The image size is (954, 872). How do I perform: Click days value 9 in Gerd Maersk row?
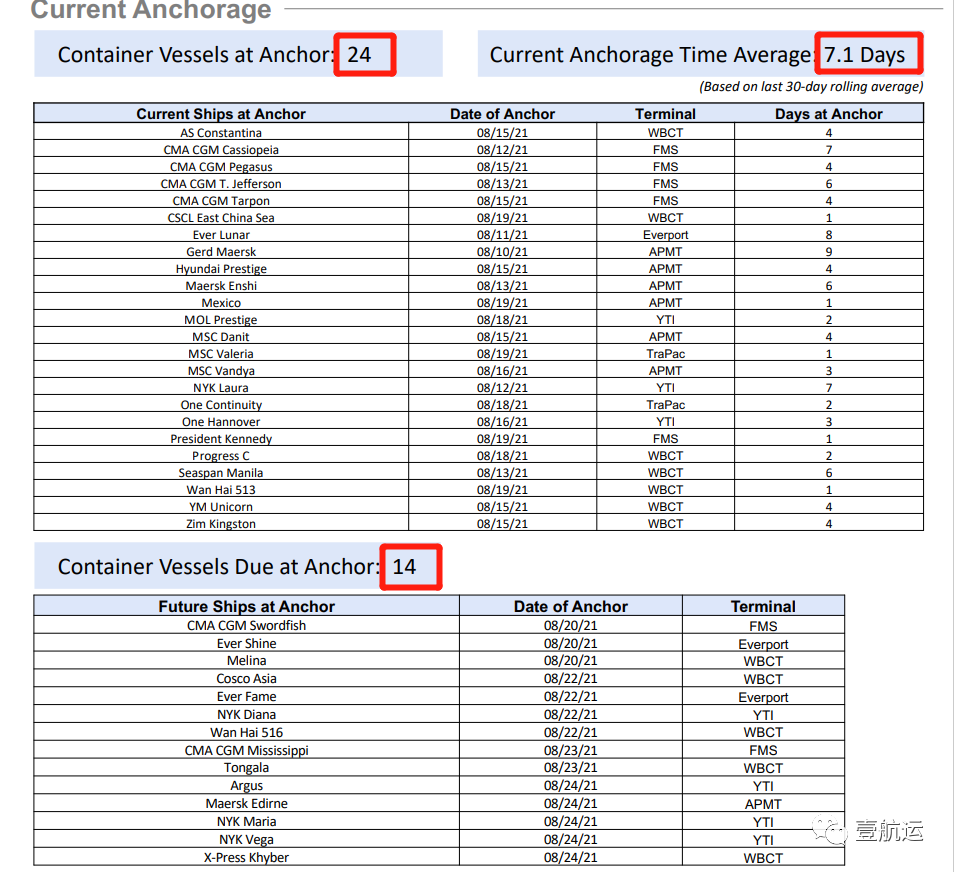pyautogui.click(x=829, y=252)
